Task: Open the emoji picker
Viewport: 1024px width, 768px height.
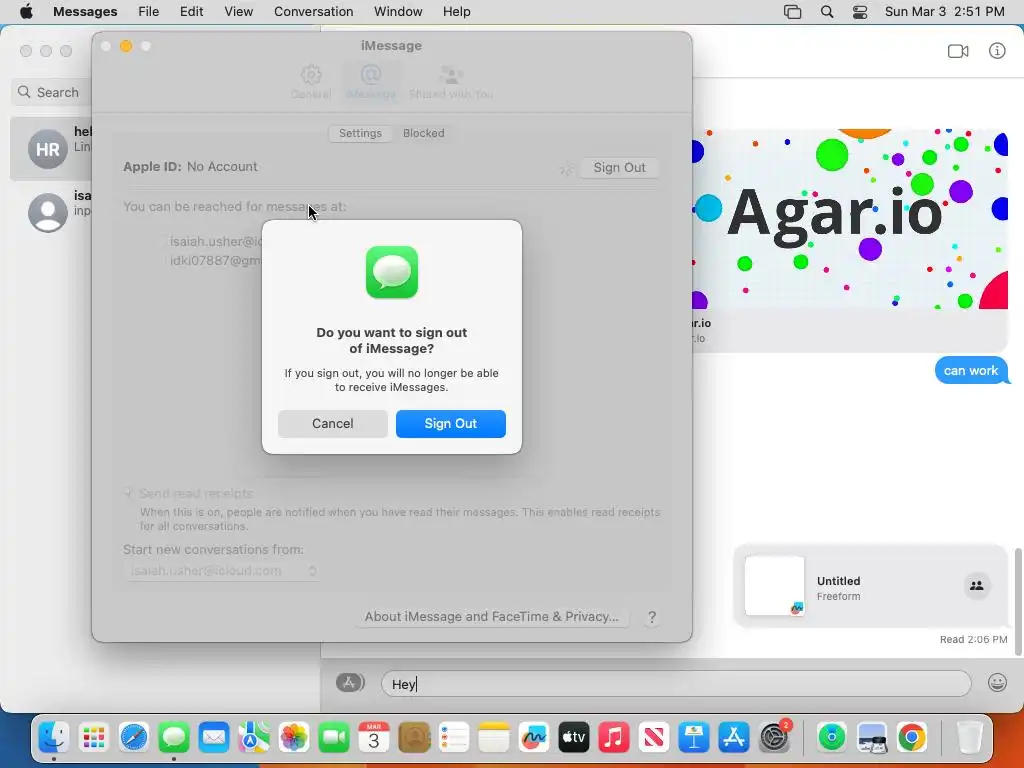Action: pyautogui.click(x=997, y=683)
